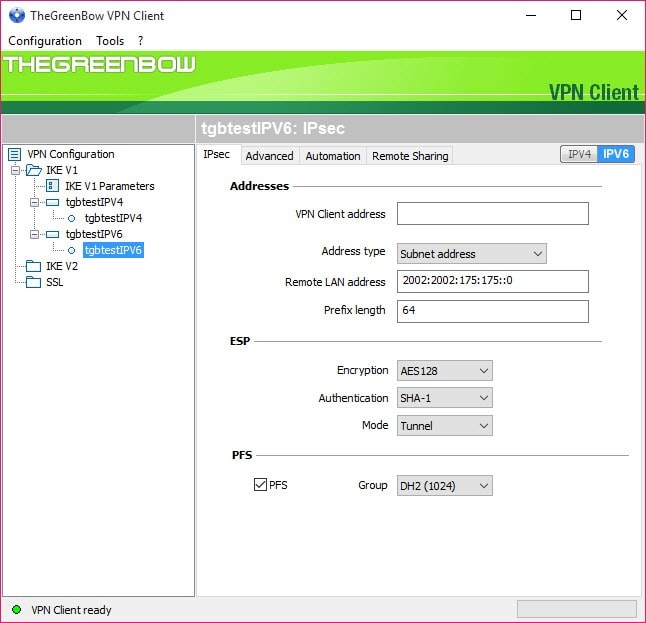The height and width of the screenshot is (623, 646).
Task: Select the IPsec tab
Action: tap(217, 155)
